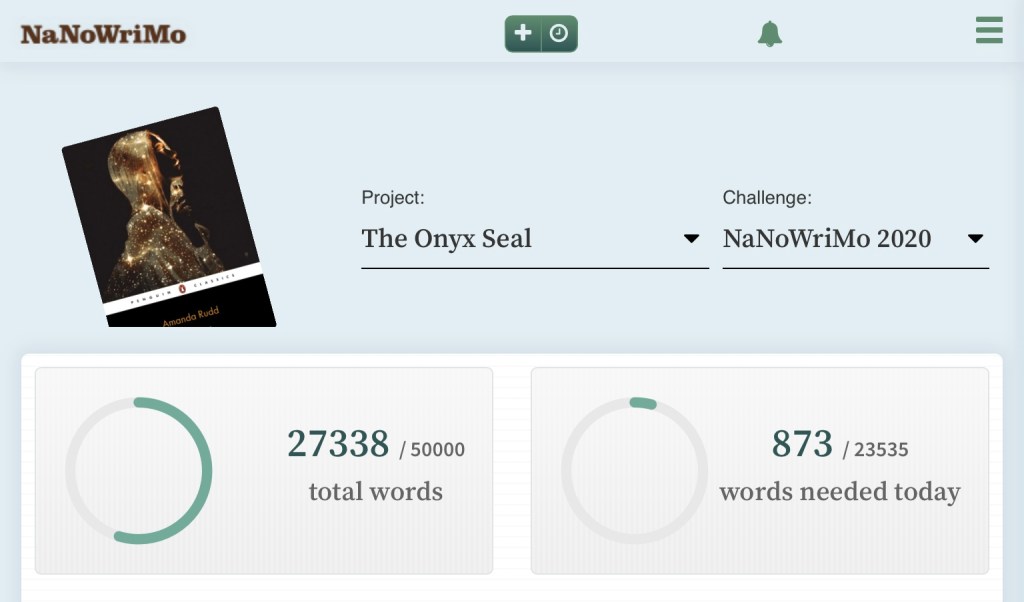The height and width of the screenshot is (602, 1024).
Task: Click the "Project:" label
Action: 393,198
